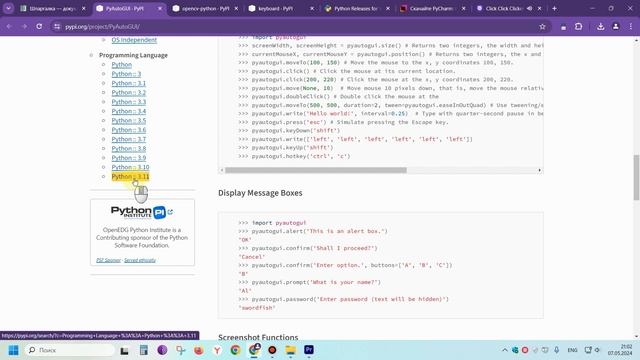Open the tab search dropdown
The width and height of the screenshot is (640, 360).
tap(8, 8)
